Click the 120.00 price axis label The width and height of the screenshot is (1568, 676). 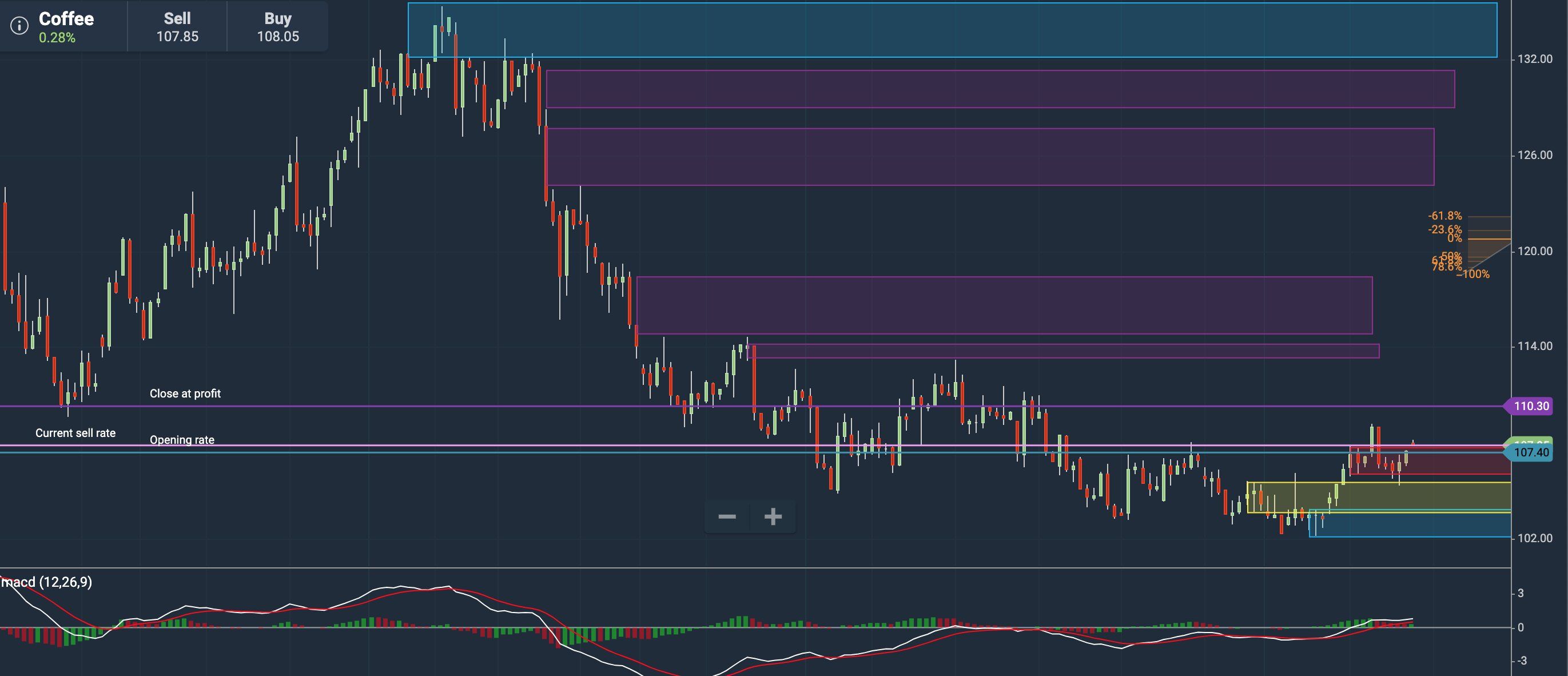pyautogui.click(x=1534, y=251)
